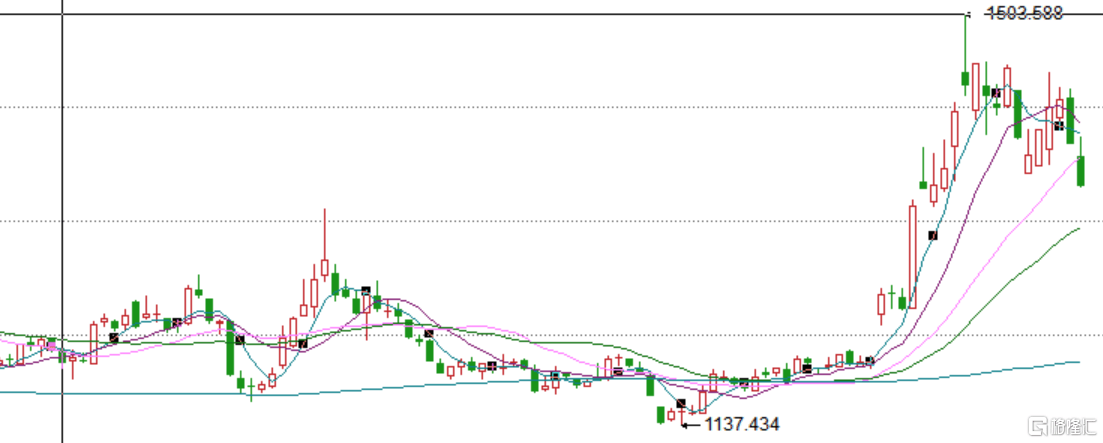Click the black marker right of the peak candle
Screen dimensions: 1103x443
click(996, 92)
